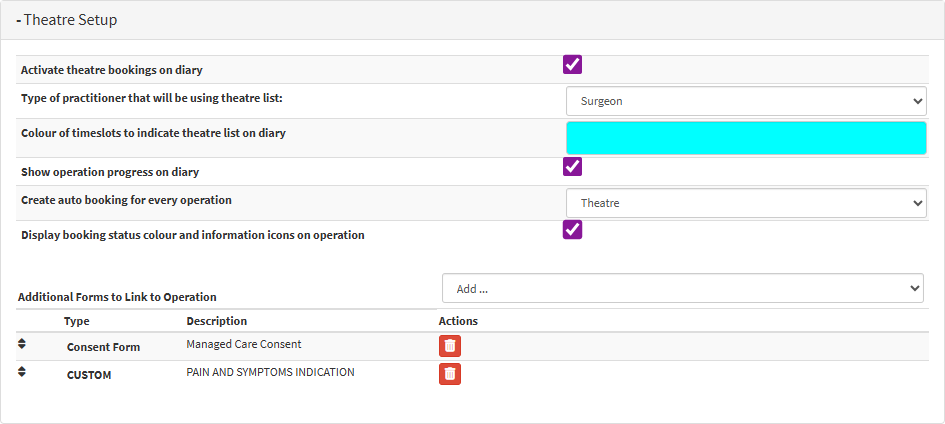Open the Add ... forms dropdown

coord(682,288)
